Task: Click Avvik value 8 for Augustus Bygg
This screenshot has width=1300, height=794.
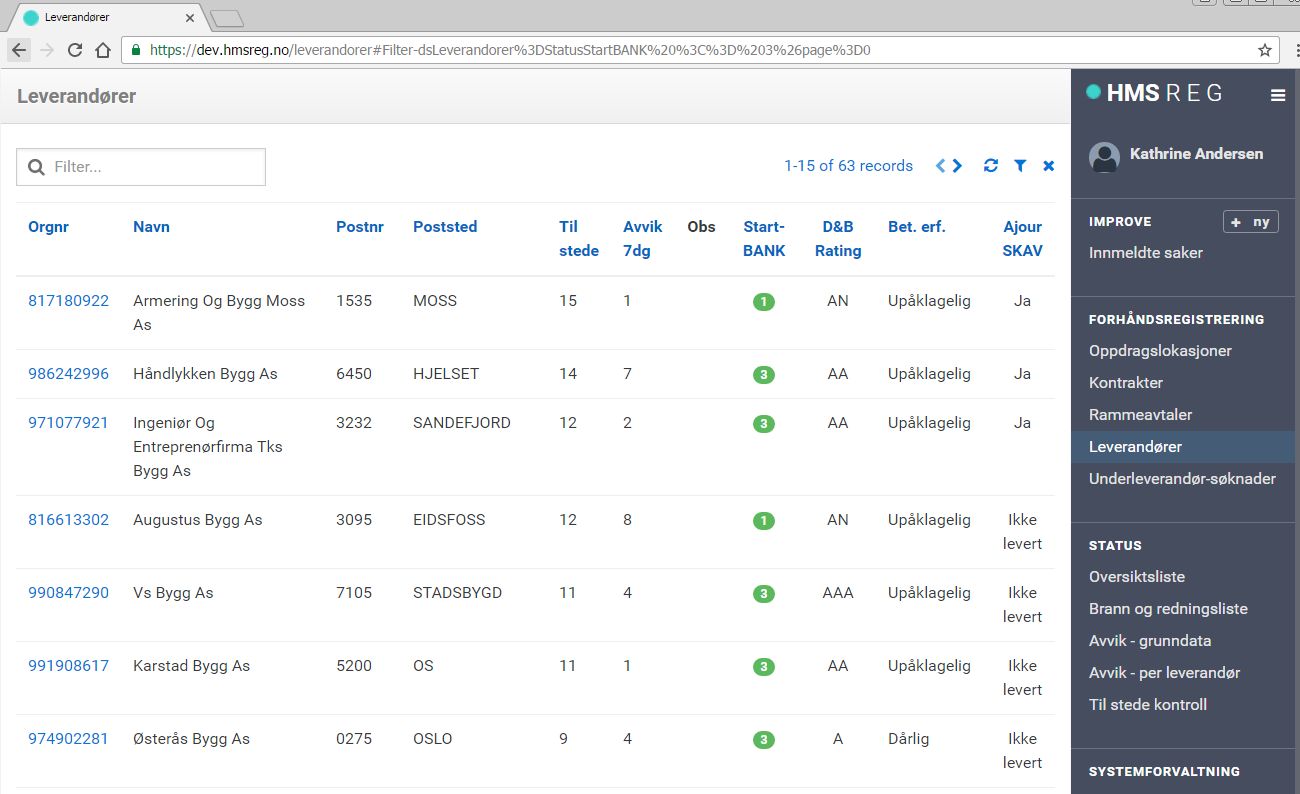Action: click(627, 520)
